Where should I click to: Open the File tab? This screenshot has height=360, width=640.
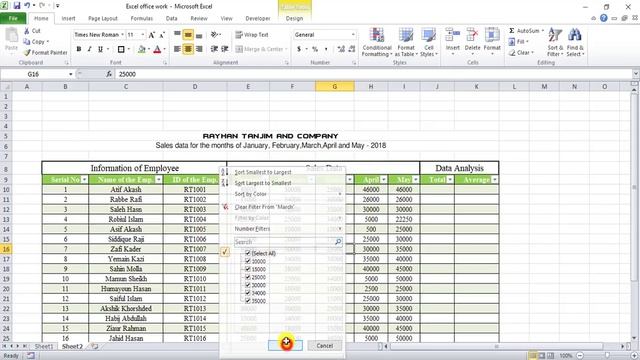(x=13, y=18)
